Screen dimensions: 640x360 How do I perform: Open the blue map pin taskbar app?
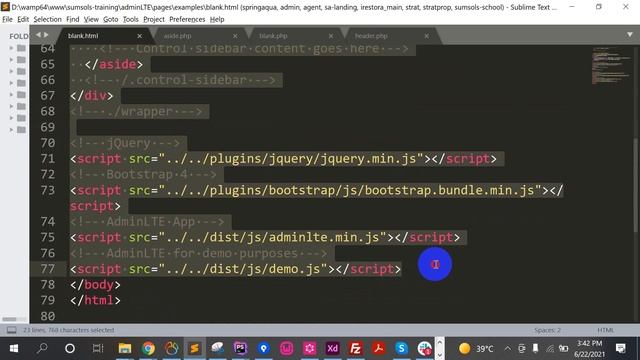pos(264,348)
